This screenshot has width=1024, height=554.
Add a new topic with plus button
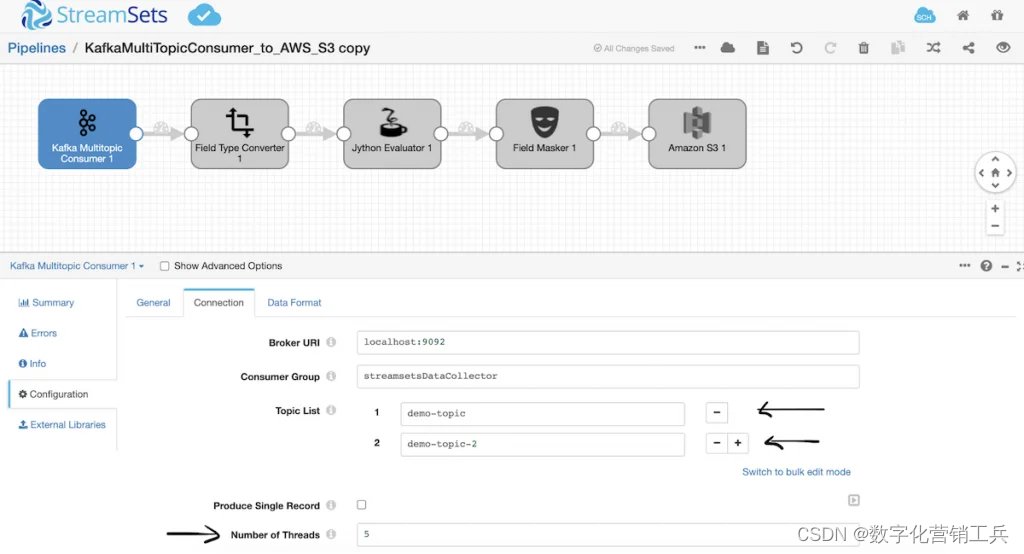coord(738,443)
